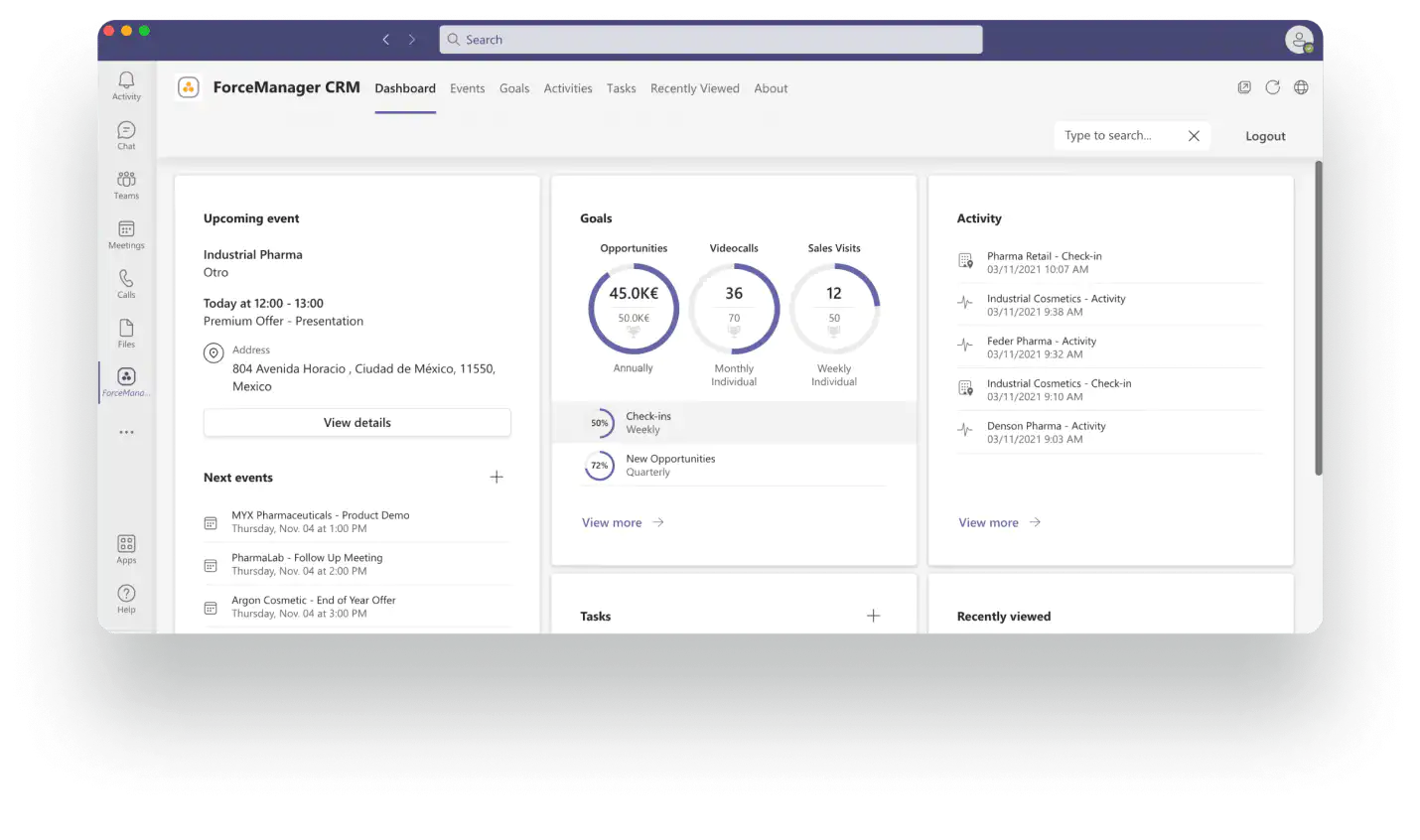Open Pharma Retail - Check-in activity
Screen dimensions: 1420x840
pos(1109,262)
